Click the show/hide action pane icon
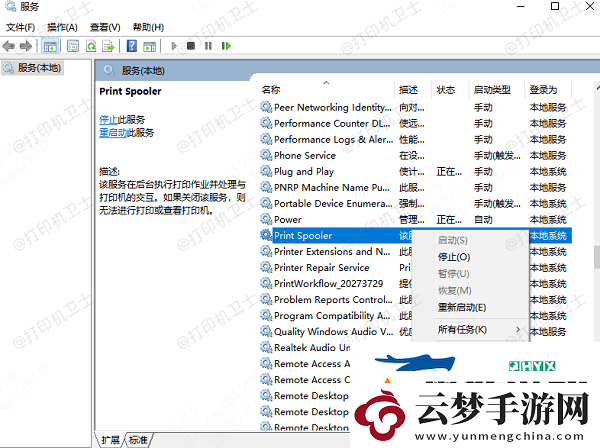 [150, 46]
